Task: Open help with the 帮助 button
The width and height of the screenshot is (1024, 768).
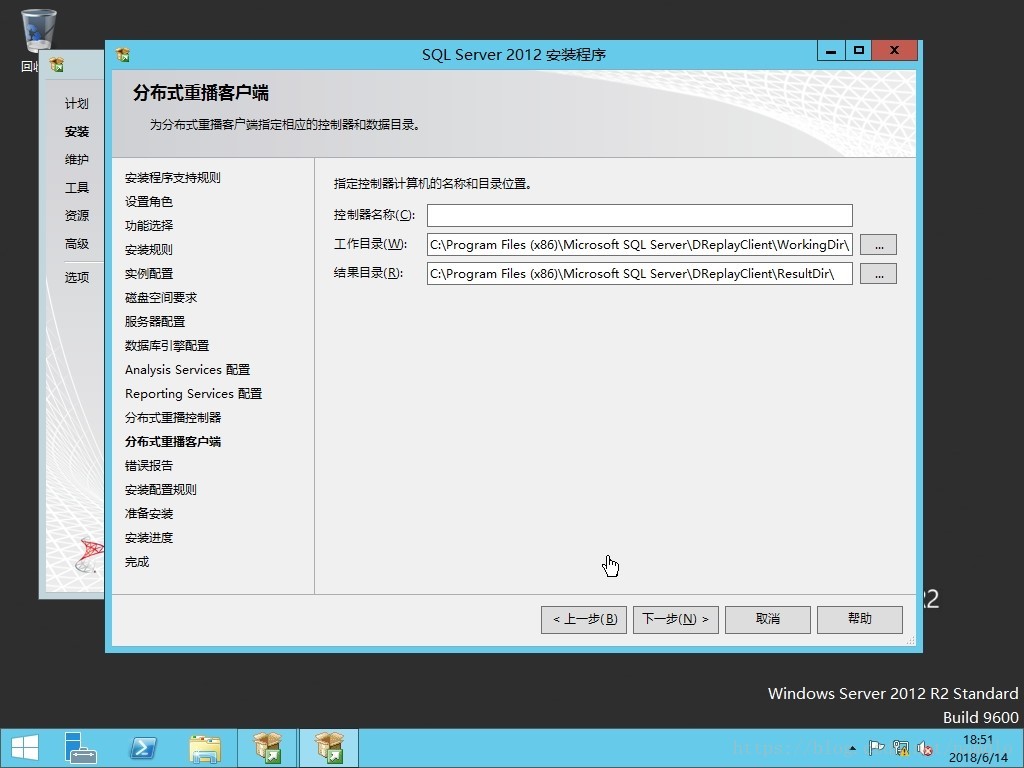Action: coord(860,619)
